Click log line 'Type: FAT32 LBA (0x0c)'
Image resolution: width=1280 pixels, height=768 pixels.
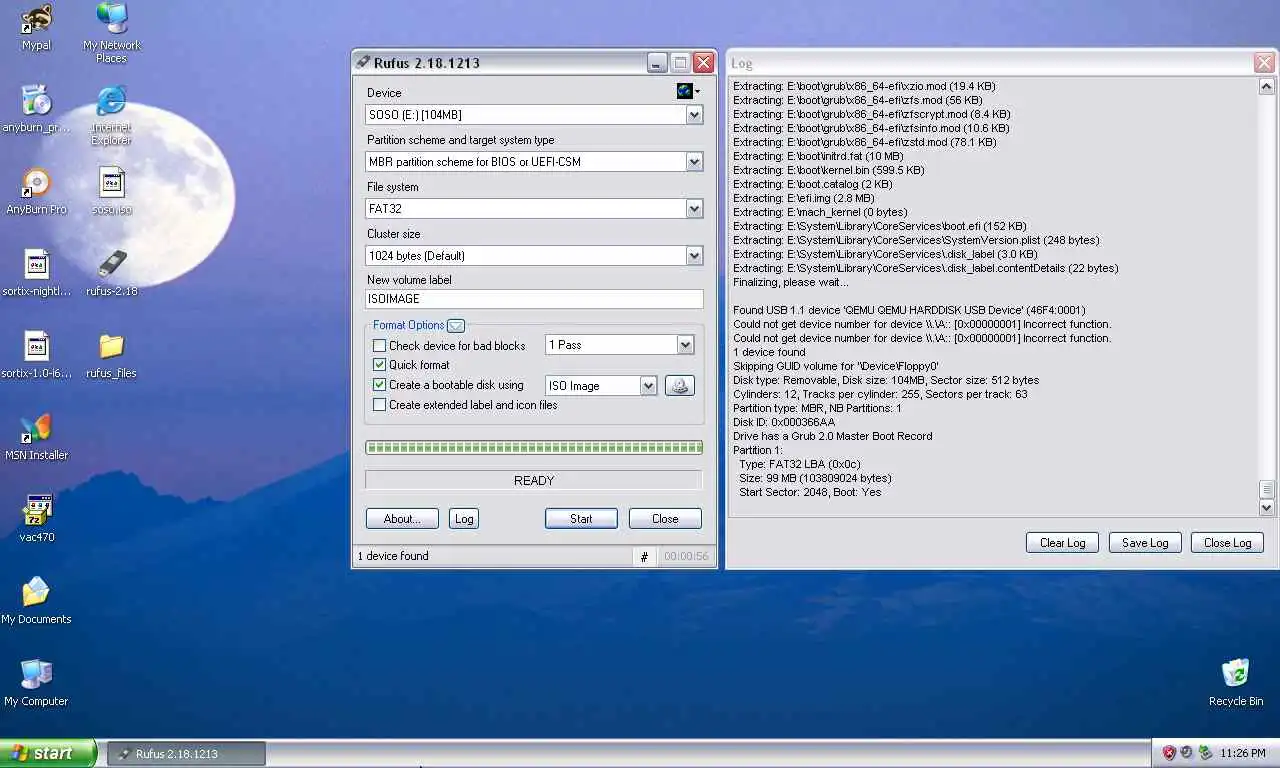799,464
